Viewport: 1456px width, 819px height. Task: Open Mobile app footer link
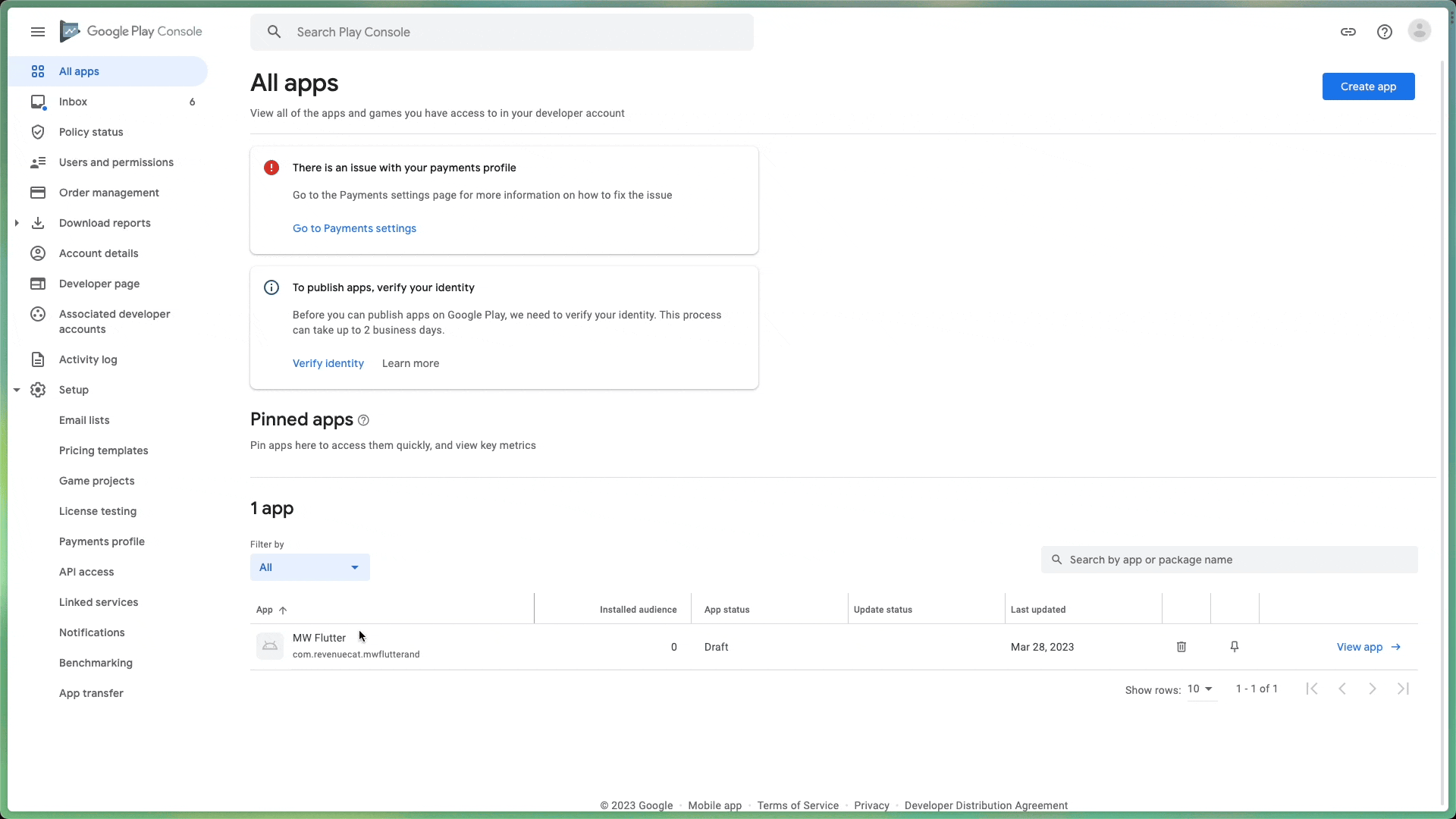(714, 805)
